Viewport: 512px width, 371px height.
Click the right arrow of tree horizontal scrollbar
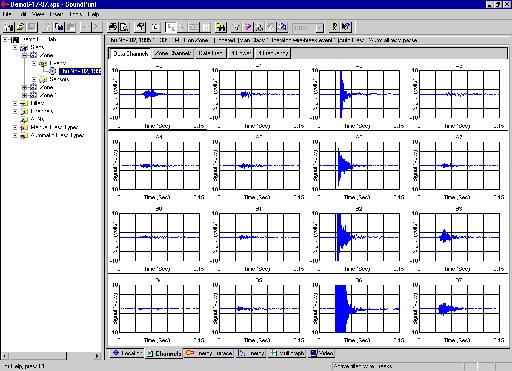97,356
